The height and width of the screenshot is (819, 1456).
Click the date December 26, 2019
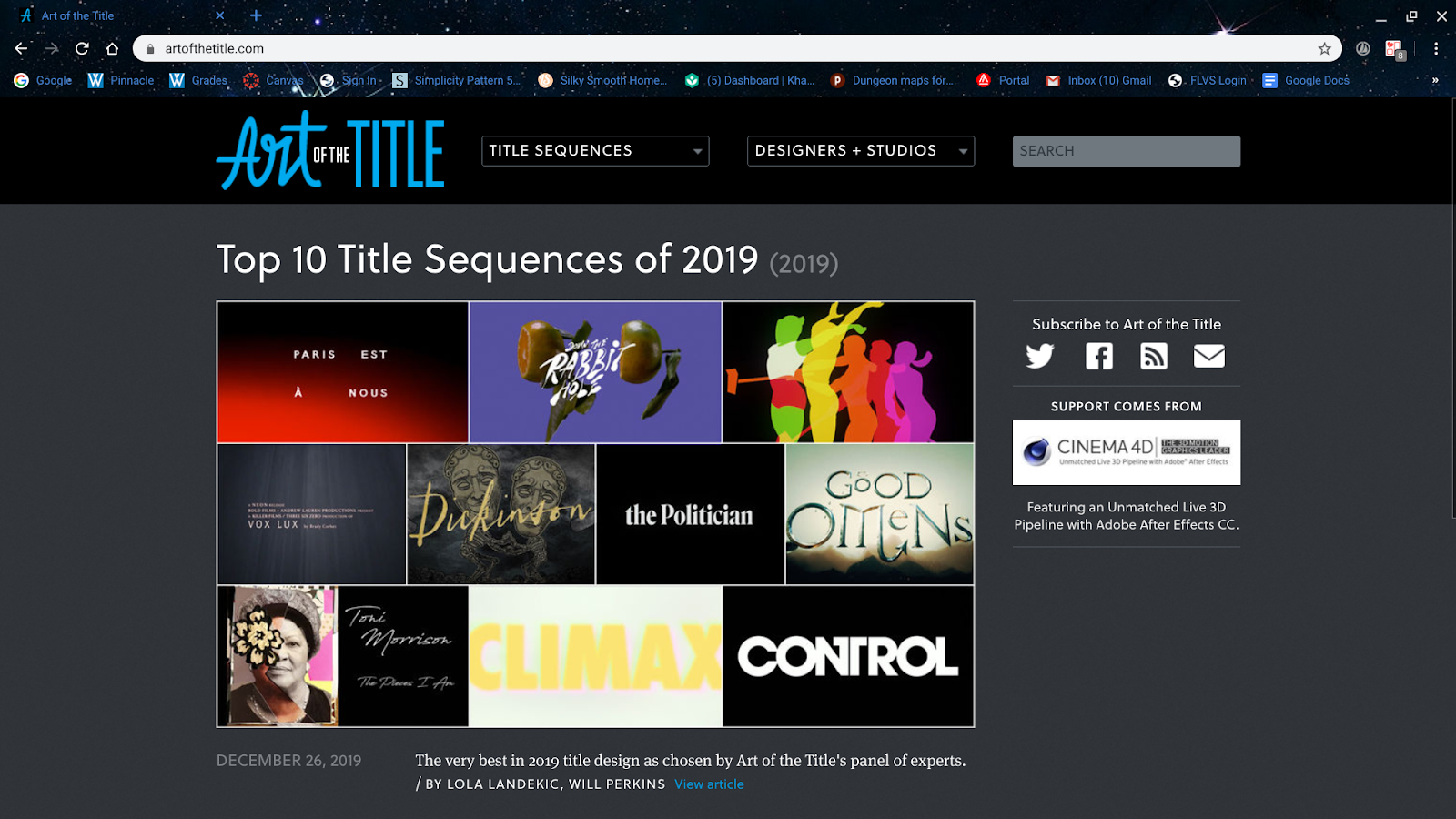point(288,761)
